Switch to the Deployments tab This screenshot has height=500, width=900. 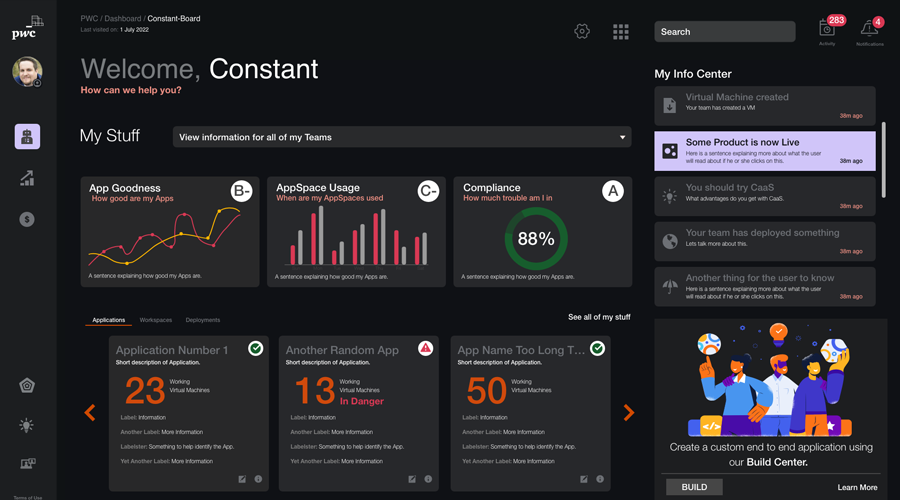click(x=203, y=320)
